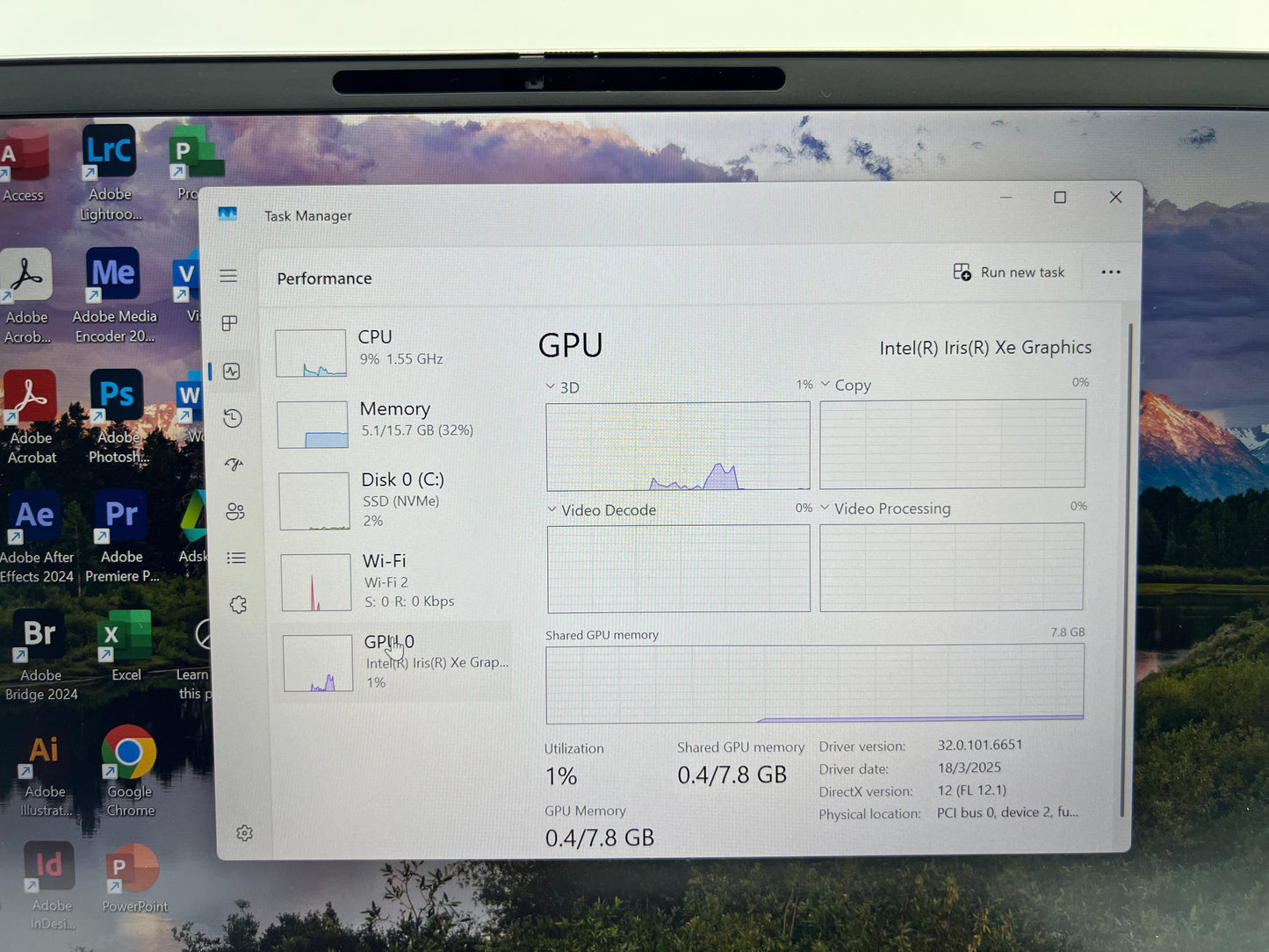
Task: Open App history page icon
Action: [x=233, y=418]
